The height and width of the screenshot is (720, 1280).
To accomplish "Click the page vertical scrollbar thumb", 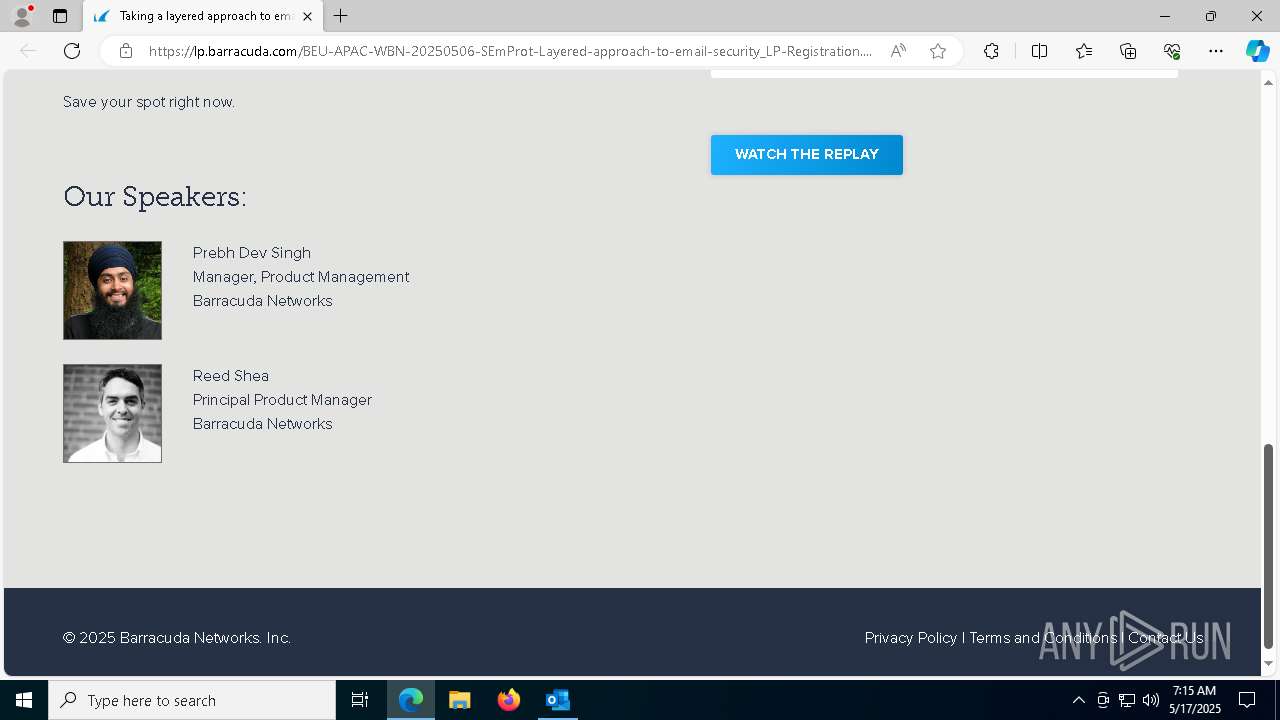I will 1269,546.
